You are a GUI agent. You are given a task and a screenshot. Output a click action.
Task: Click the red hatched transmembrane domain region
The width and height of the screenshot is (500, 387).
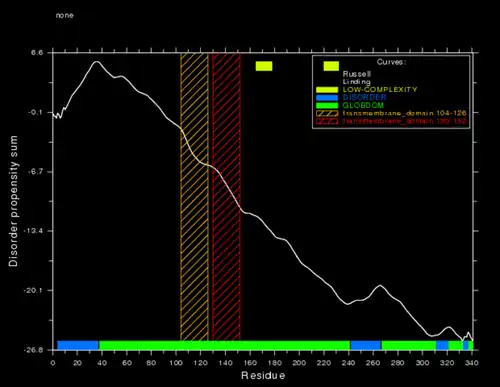(226, 197)
